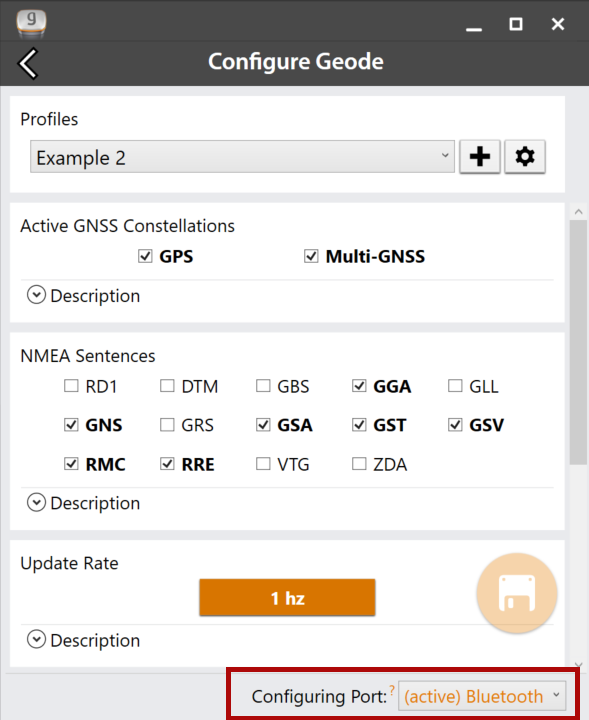The image size is (589, 720).
Task: Maximize the Configure Geode window
Action: pos(516,24)
